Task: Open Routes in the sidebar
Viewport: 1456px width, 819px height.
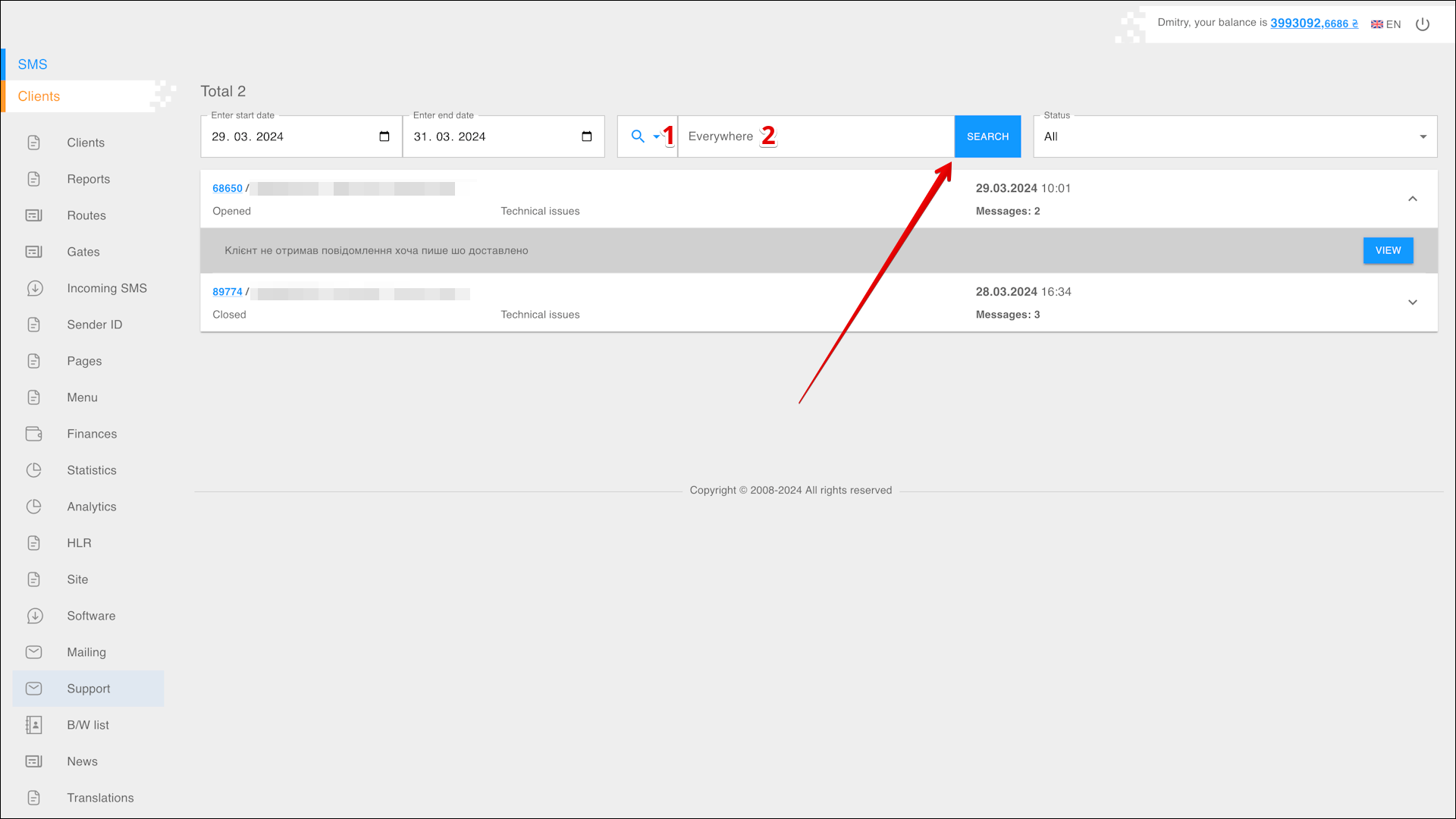Action: point(86,215)
